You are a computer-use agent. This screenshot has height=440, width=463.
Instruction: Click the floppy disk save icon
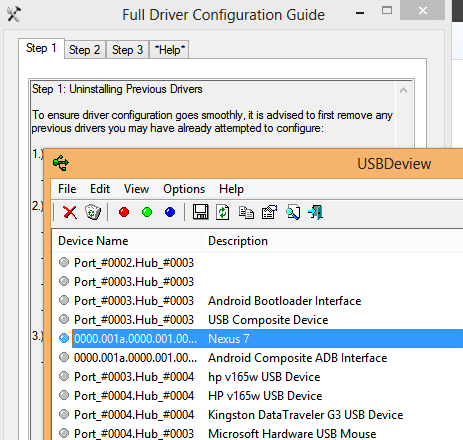[200, 212]
